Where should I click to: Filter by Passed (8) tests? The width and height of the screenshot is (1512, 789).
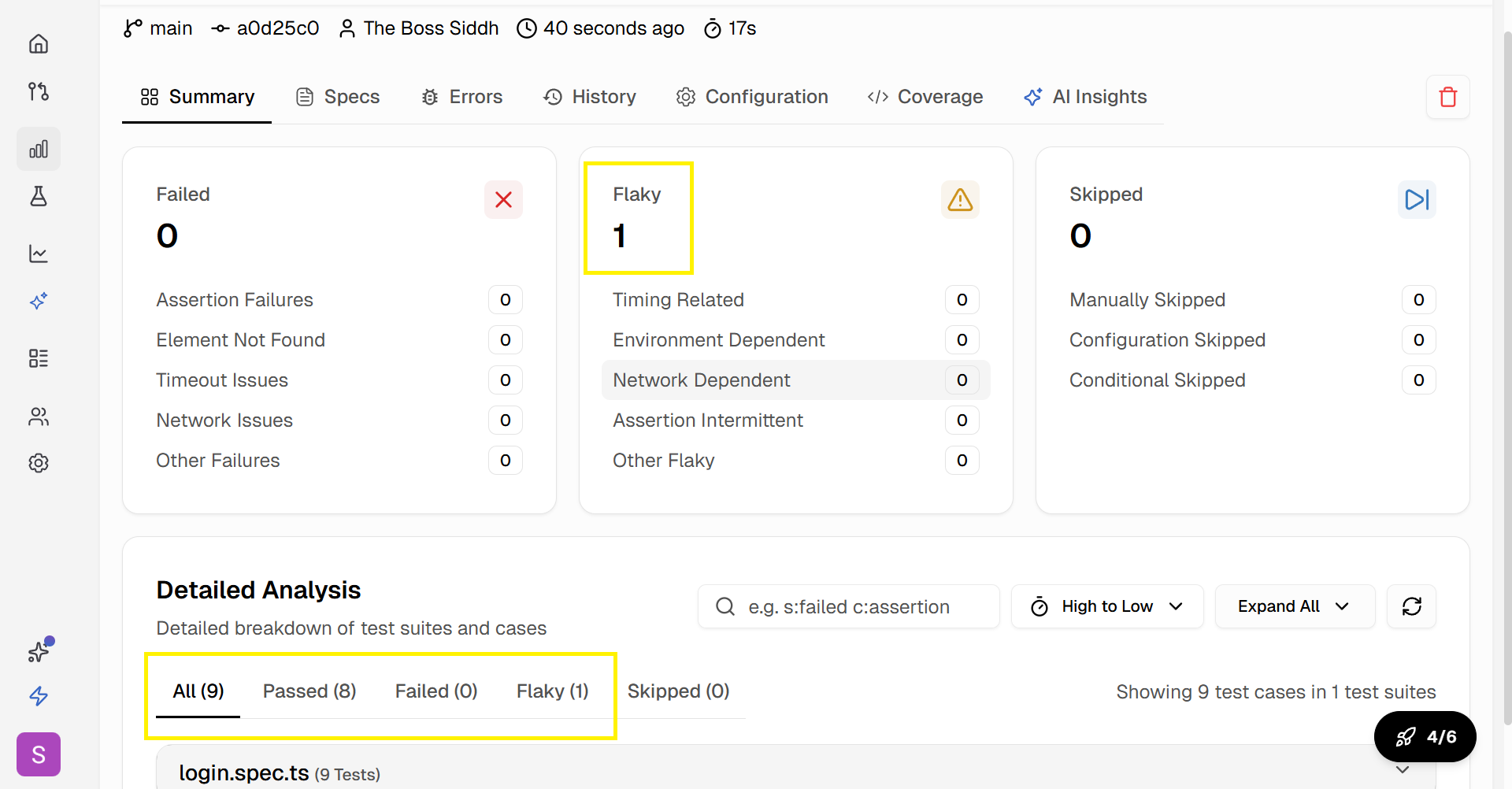point(309,691)
